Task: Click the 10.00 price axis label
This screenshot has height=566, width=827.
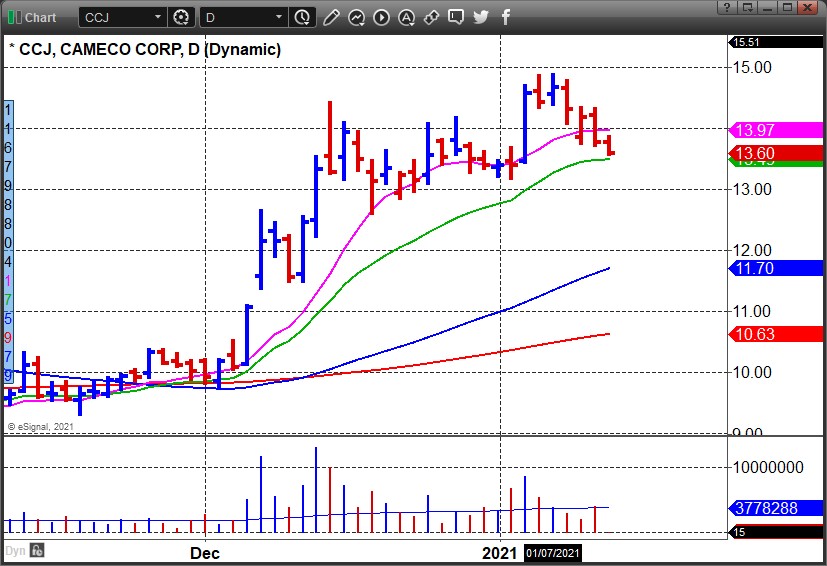Action: pyautogui.click(x=752, y=372)
